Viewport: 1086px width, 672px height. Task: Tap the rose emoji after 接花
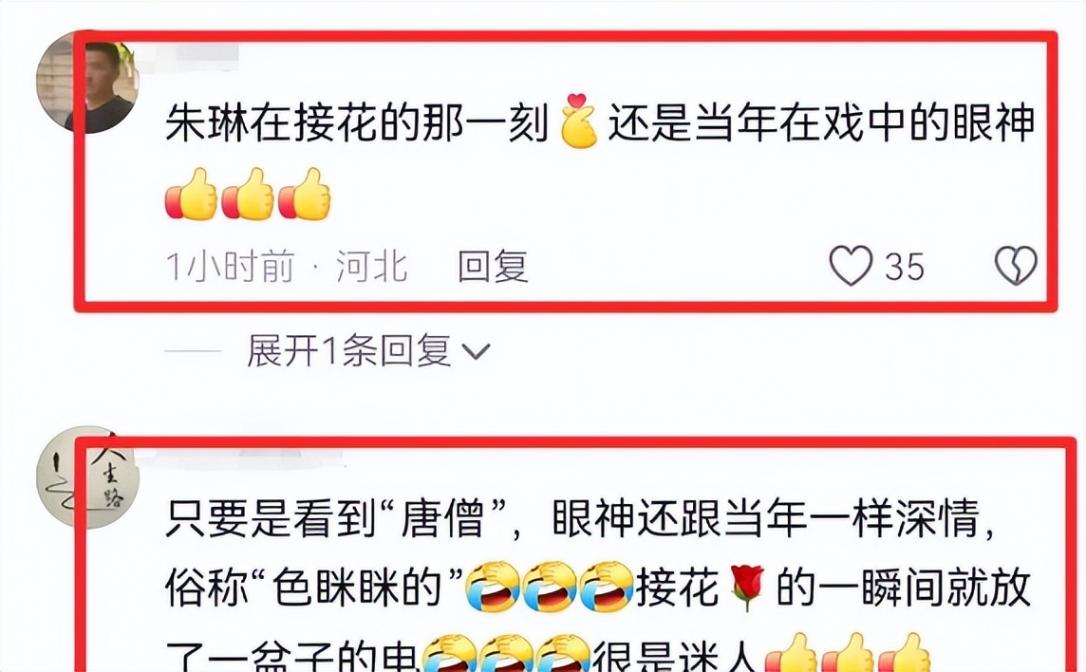[x=747, y=587]
